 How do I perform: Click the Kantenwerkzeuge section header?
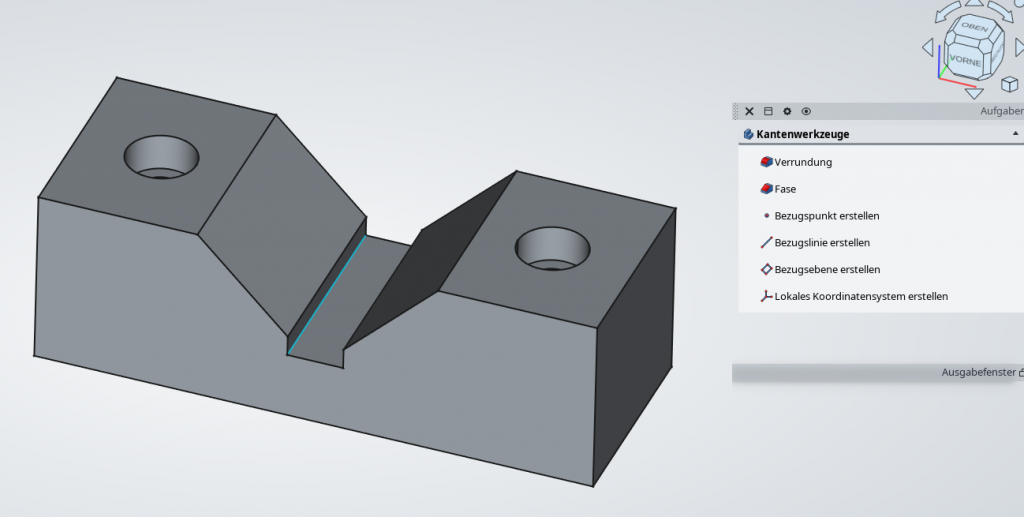pos(803,134)
